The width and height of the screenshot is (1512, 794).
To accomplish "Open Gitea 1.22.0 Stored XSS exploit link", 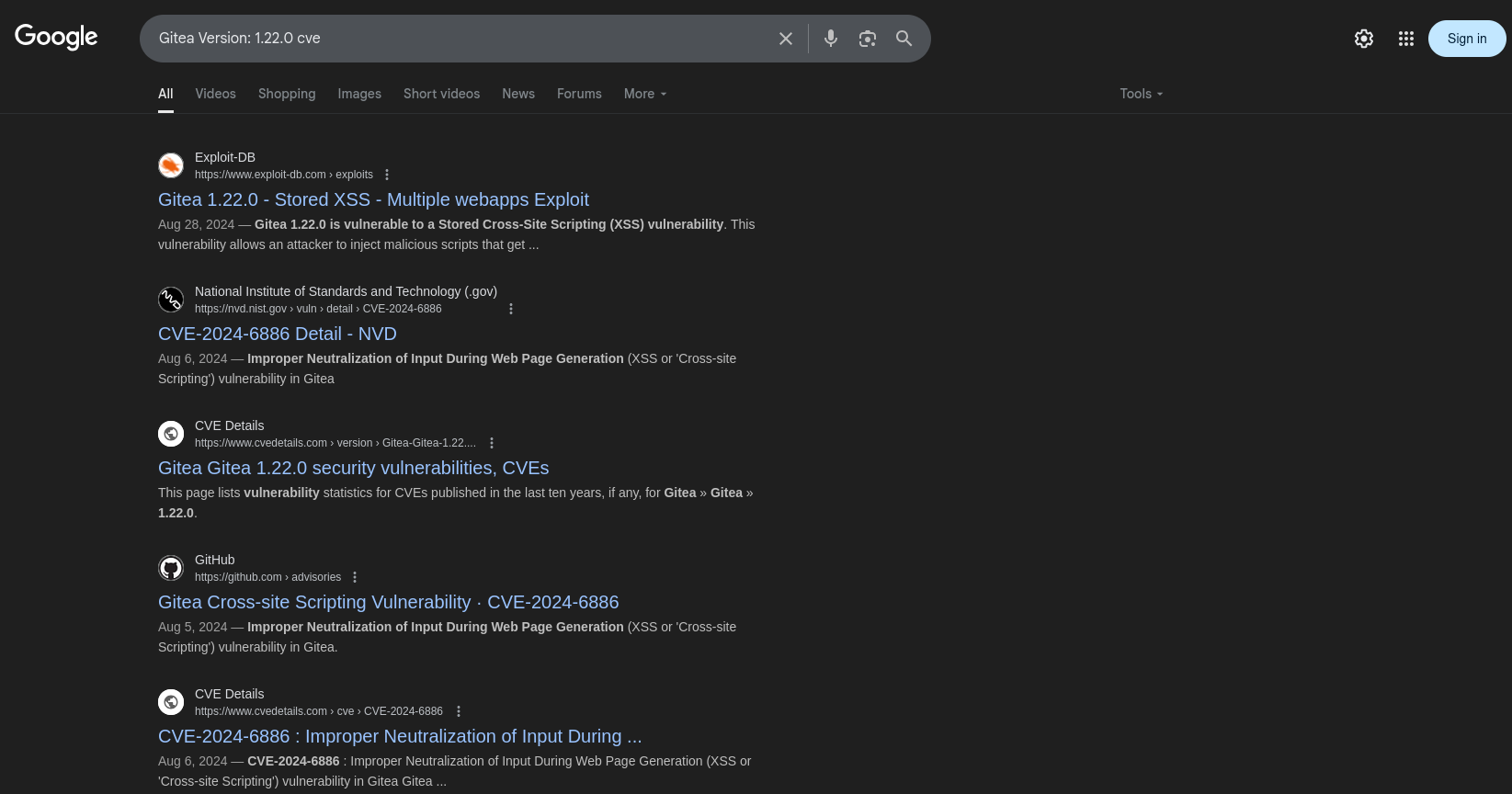I will [373, 199].
